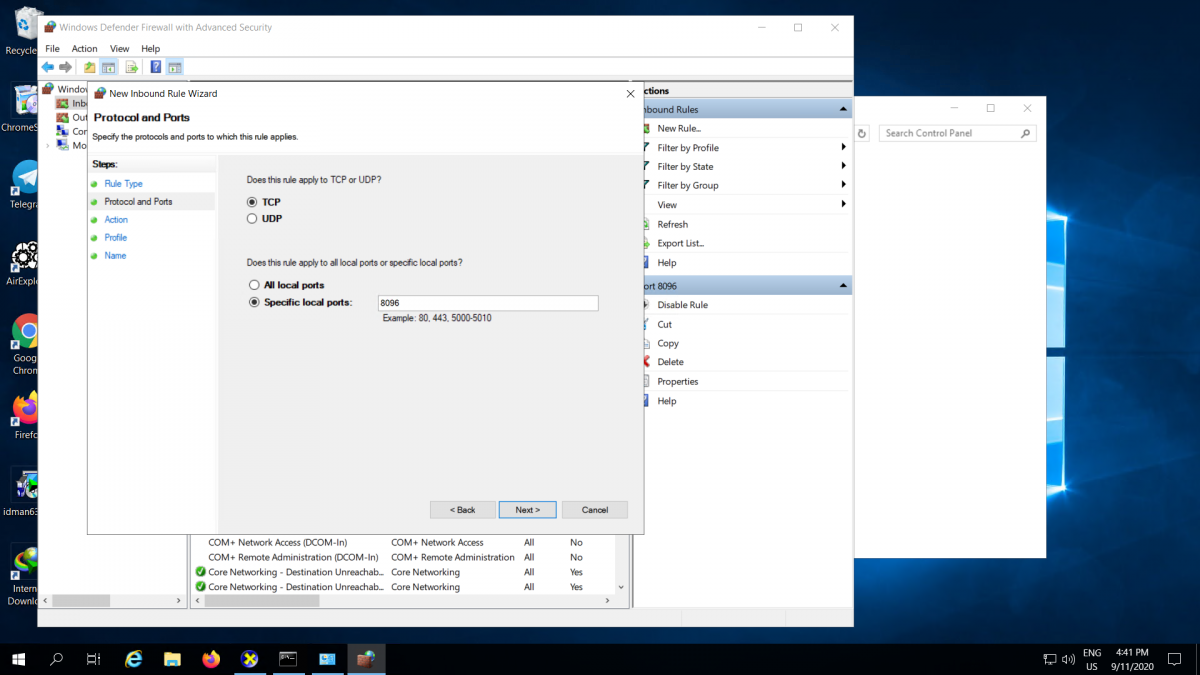
Task: Click the Export List toolbar icon
Action: click(x=131, y=67)
